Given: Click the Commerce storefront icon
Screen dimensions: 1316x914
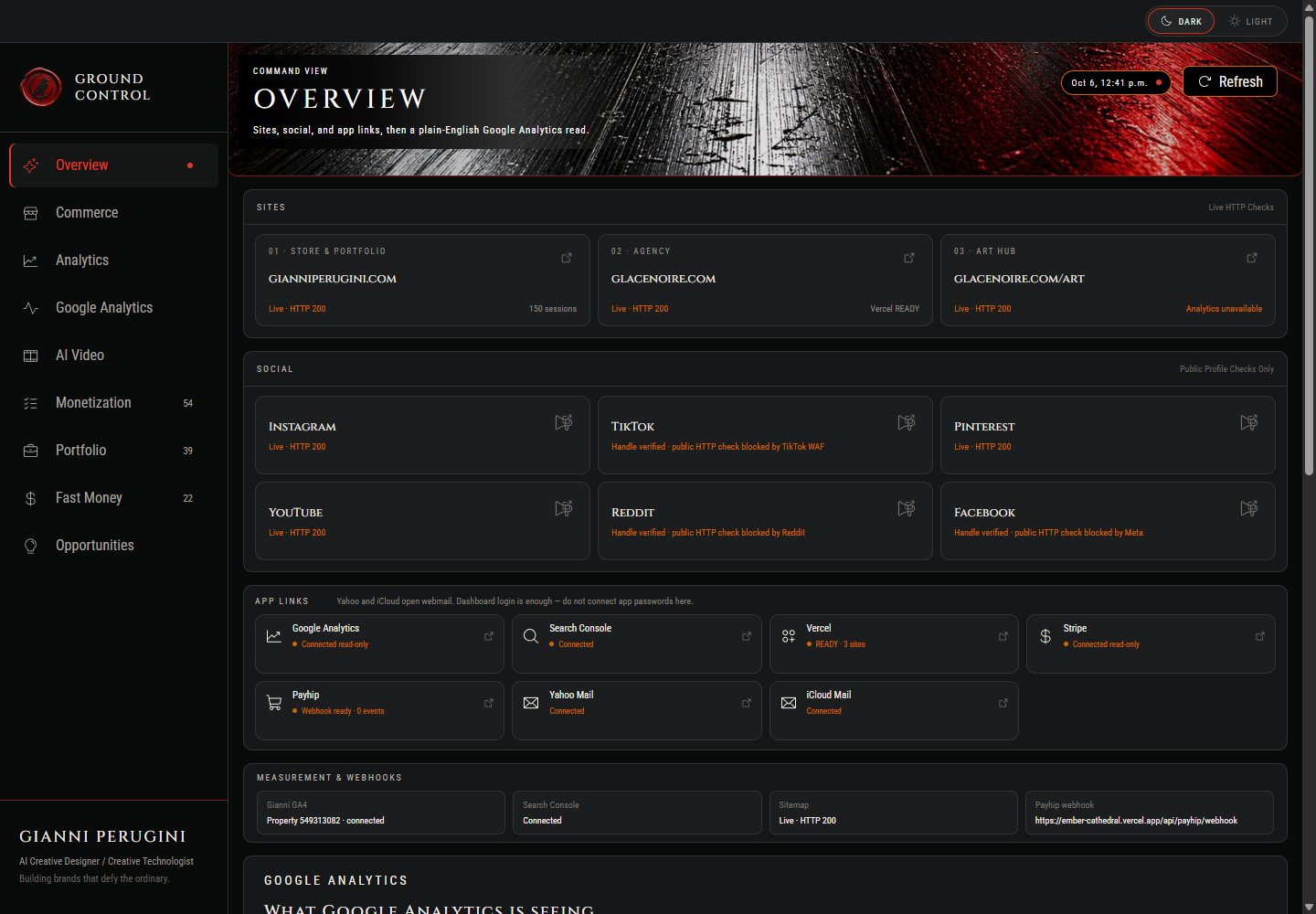Looking at the screenshot, I should (30, 213).
